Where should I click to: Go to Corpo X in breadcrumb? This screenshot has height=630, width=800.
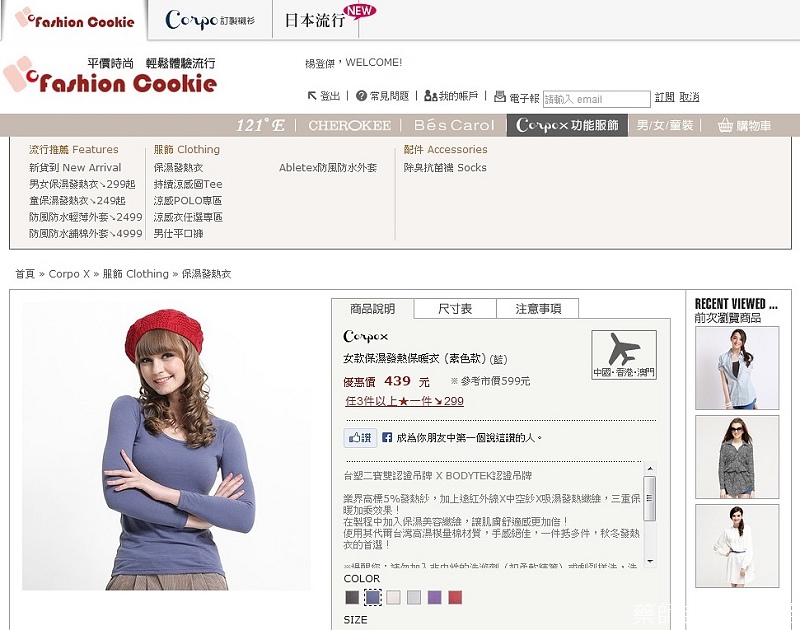[x=69, y=274]
